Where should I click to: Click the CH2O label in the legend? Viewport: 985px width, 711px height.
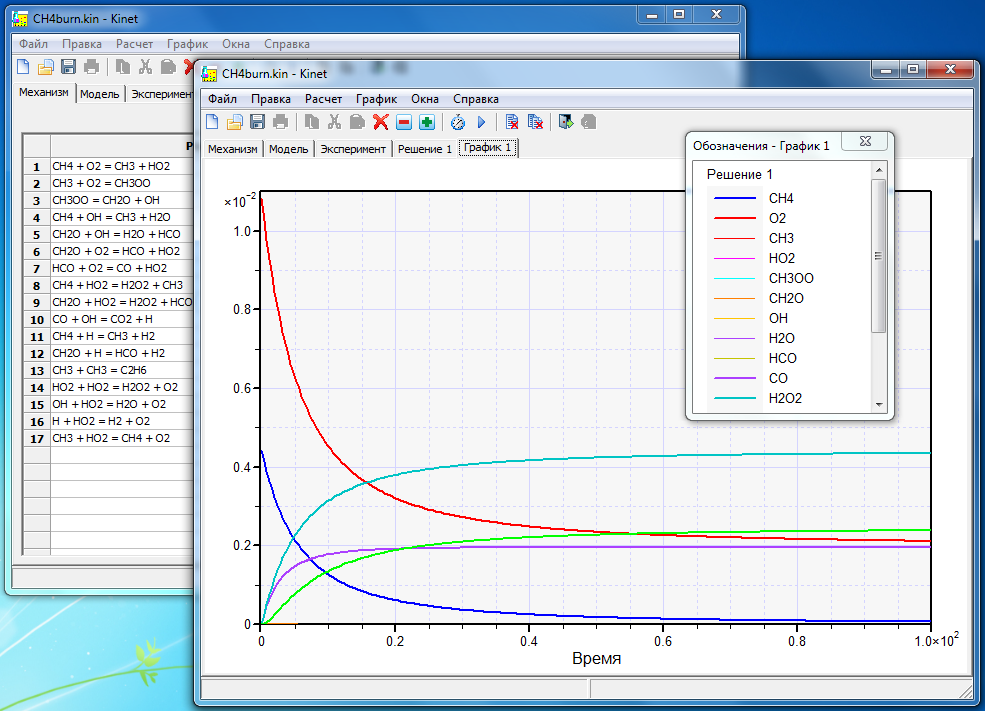(786, 298)
